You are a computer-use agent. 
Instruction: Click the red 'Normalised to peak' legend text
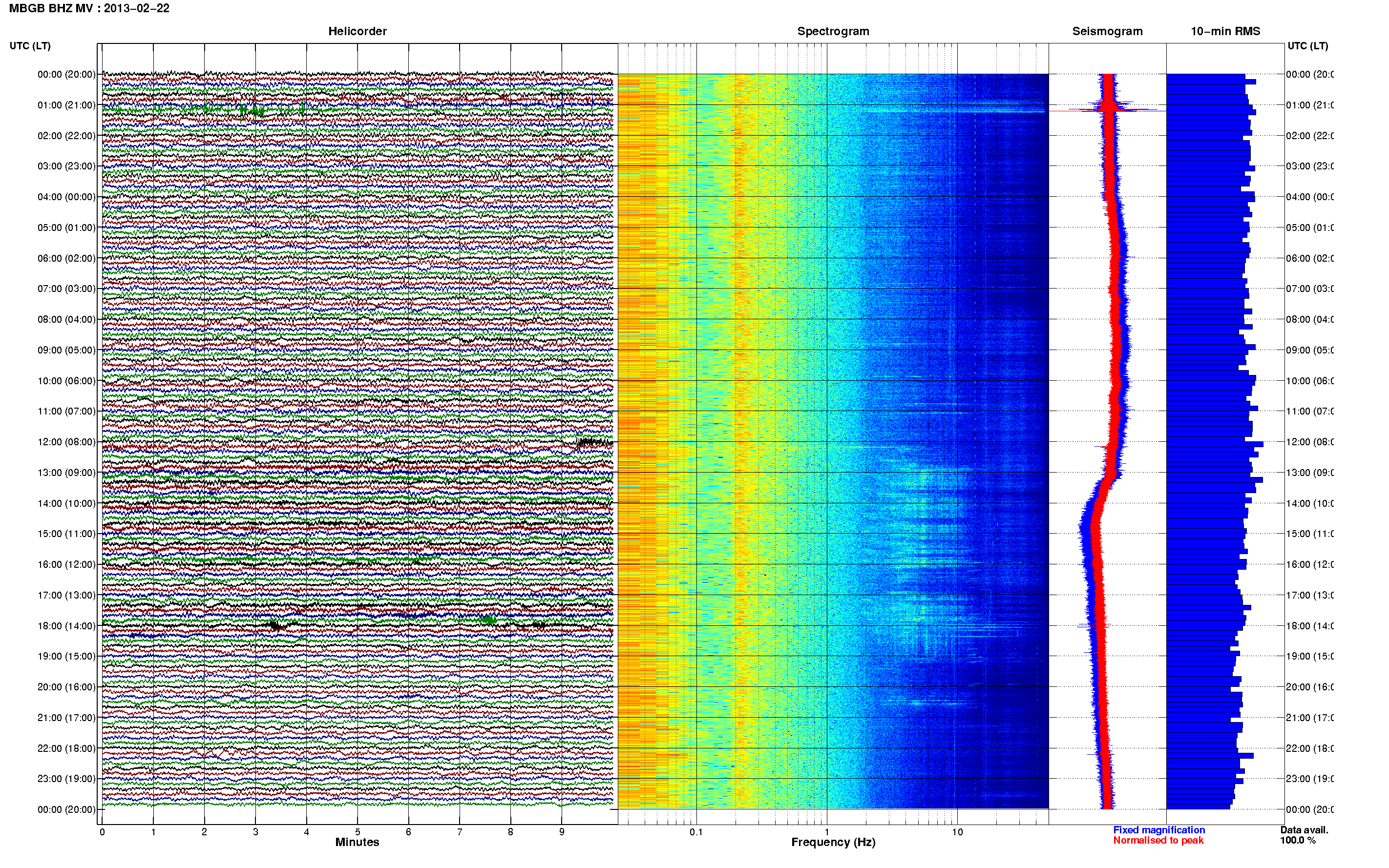point(1158,841)
